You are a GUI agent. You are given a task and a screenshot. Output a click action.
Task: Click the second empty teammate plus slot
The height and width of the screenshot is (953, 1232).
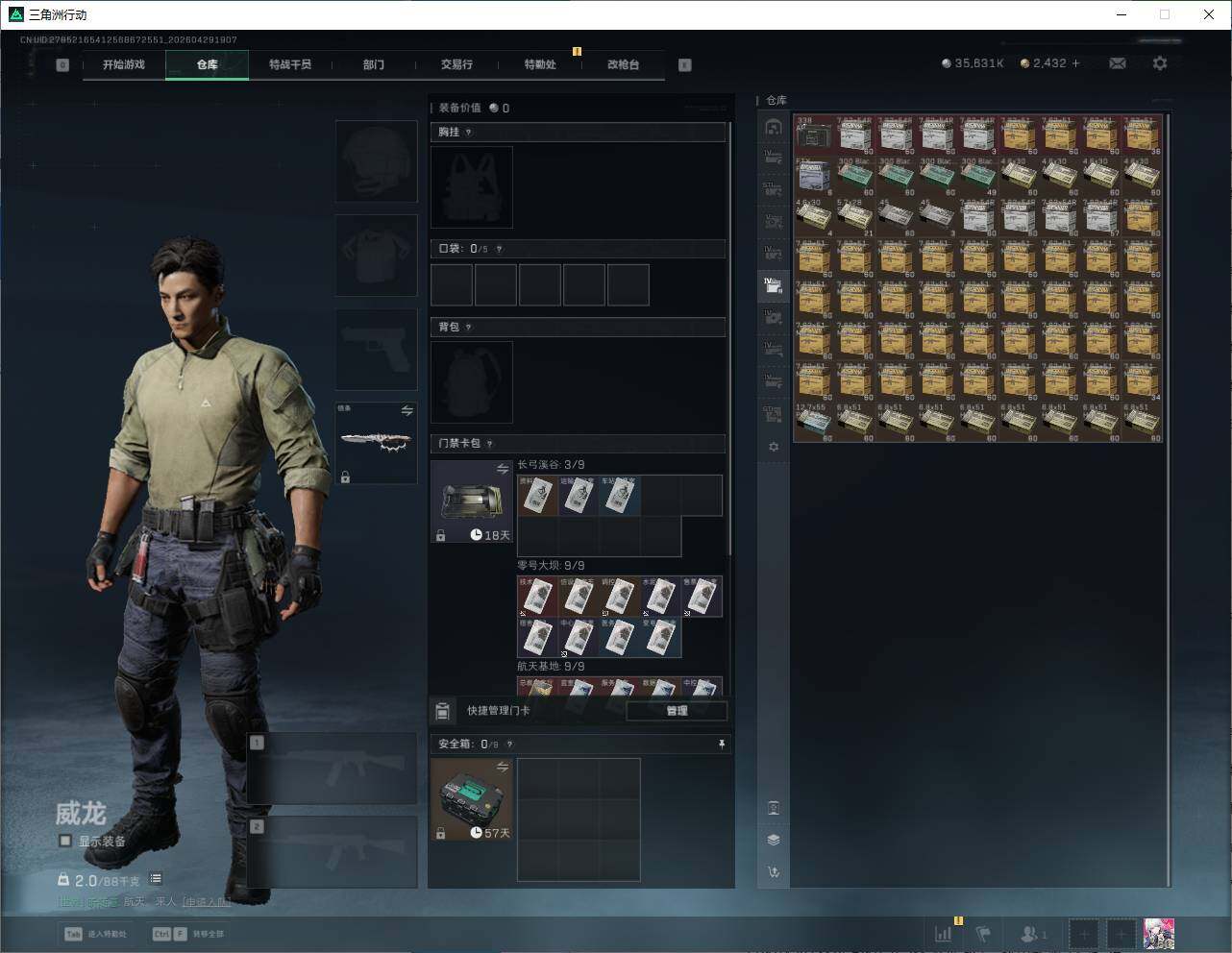tap(1121, 933)
